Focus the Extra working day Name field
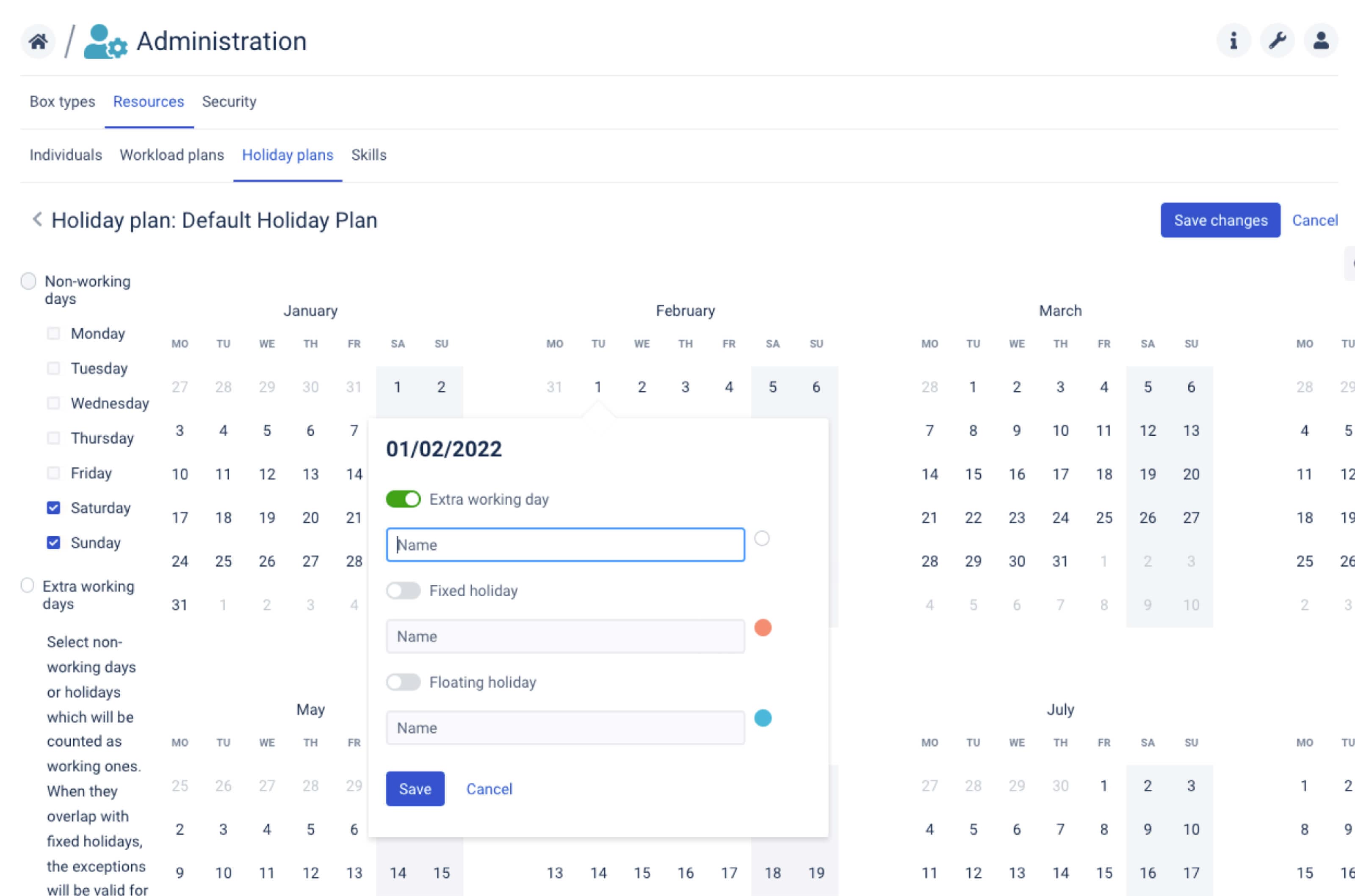 566,545
